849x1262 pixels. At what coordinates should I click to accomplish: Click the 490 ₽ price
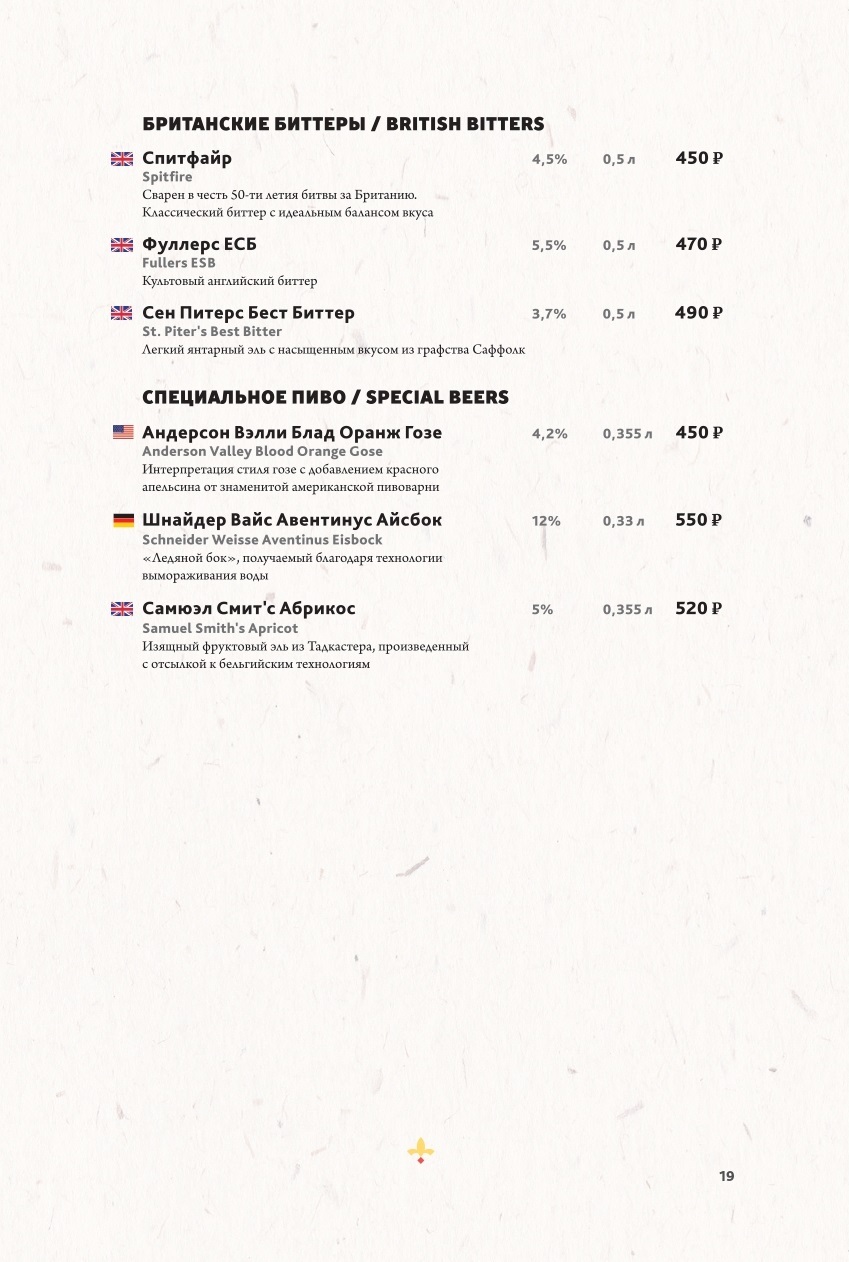coord(699,313)
